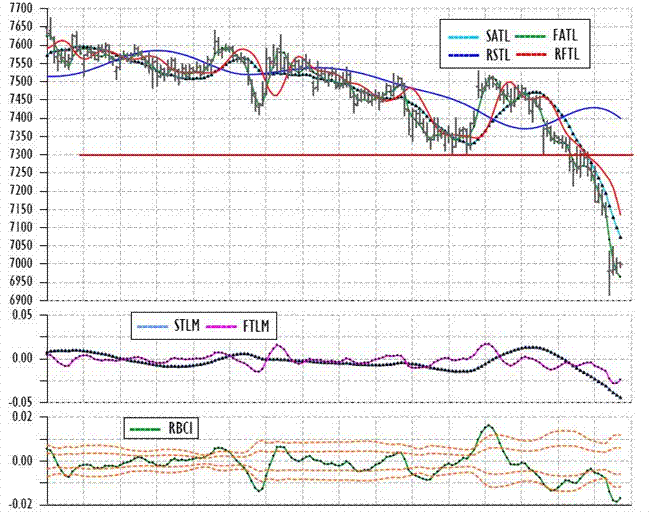650x512 pixels.
Task: Click the red RFTL legend line sample
Action: click(531, 54)
